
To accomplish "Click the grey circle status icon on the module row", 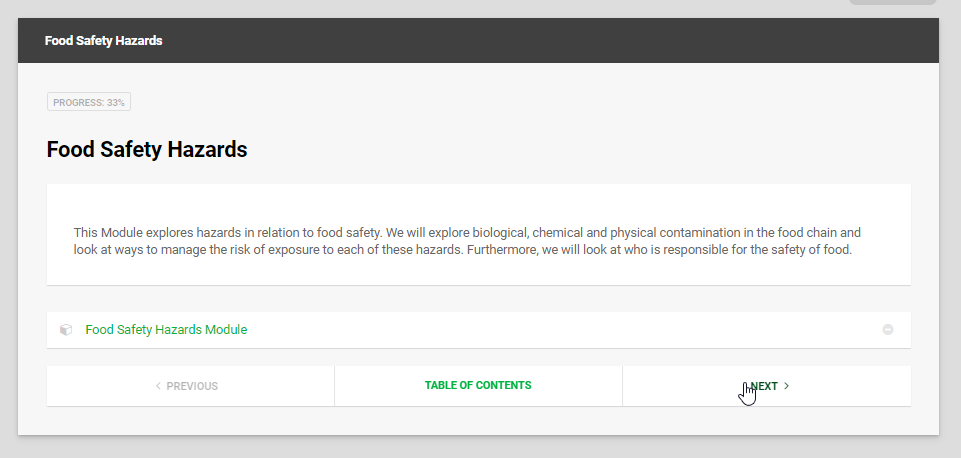I will [x=888, y=330].
